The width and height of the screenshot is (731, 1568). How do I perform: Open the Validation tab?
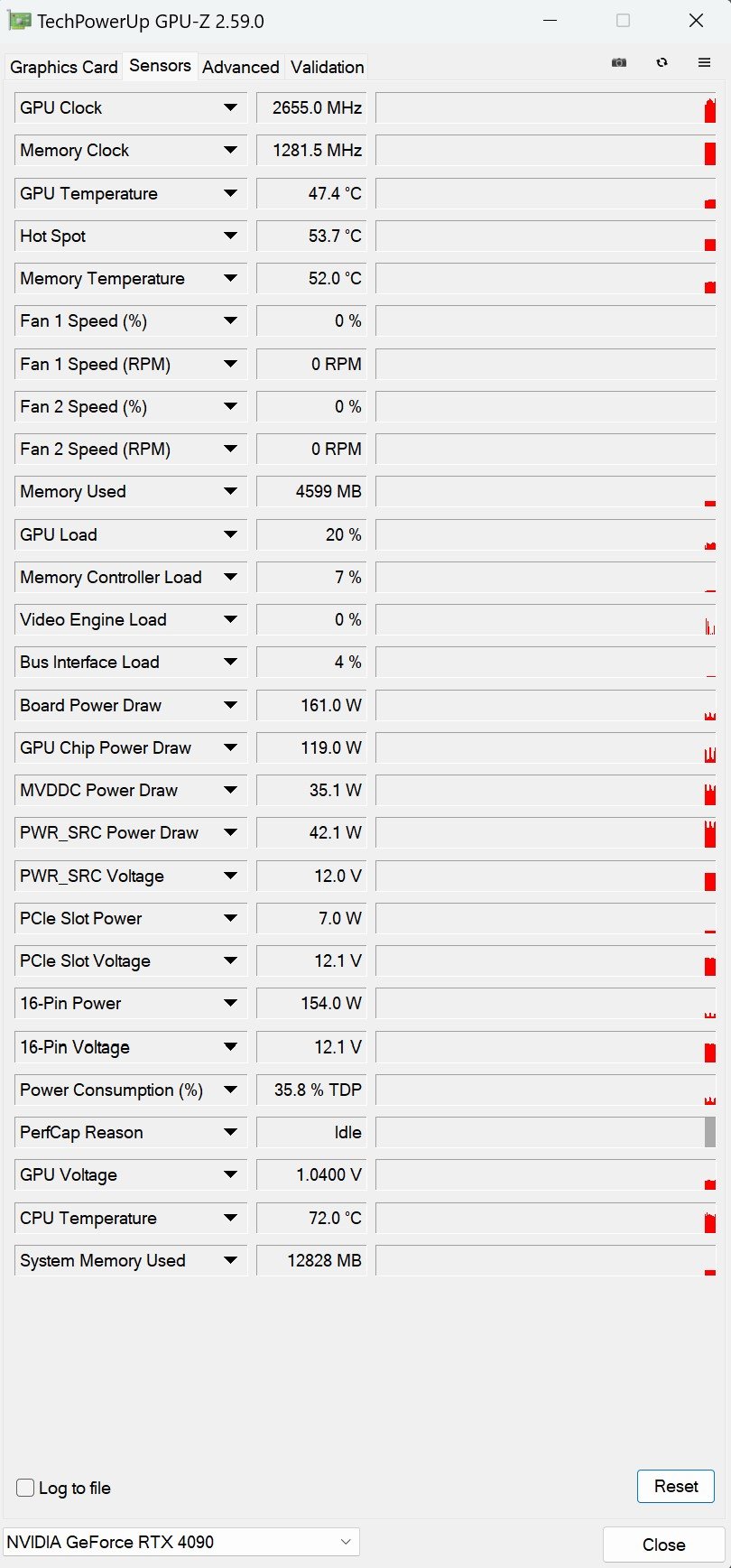coord(327,67)
